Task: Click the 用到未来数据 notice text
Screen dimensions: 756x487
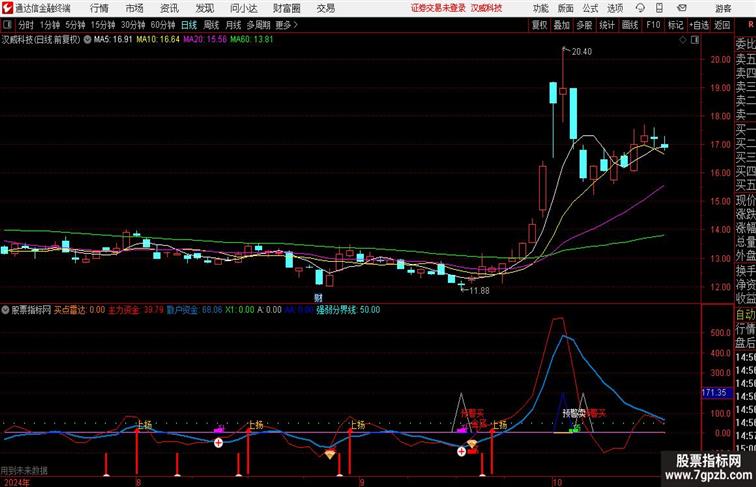Action: (x=24, y=471)
